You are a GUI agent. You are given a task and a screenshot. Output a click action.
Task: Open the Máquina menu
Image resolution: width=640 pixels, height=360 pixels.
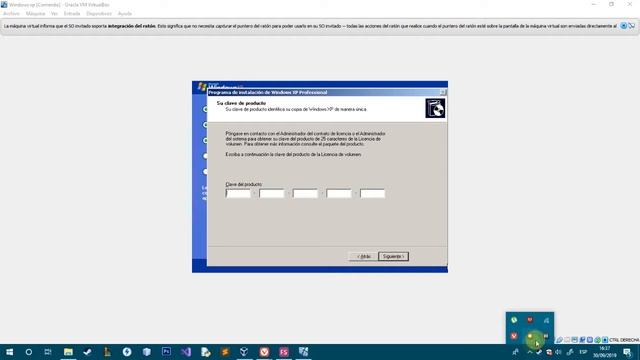coord(35,13)
